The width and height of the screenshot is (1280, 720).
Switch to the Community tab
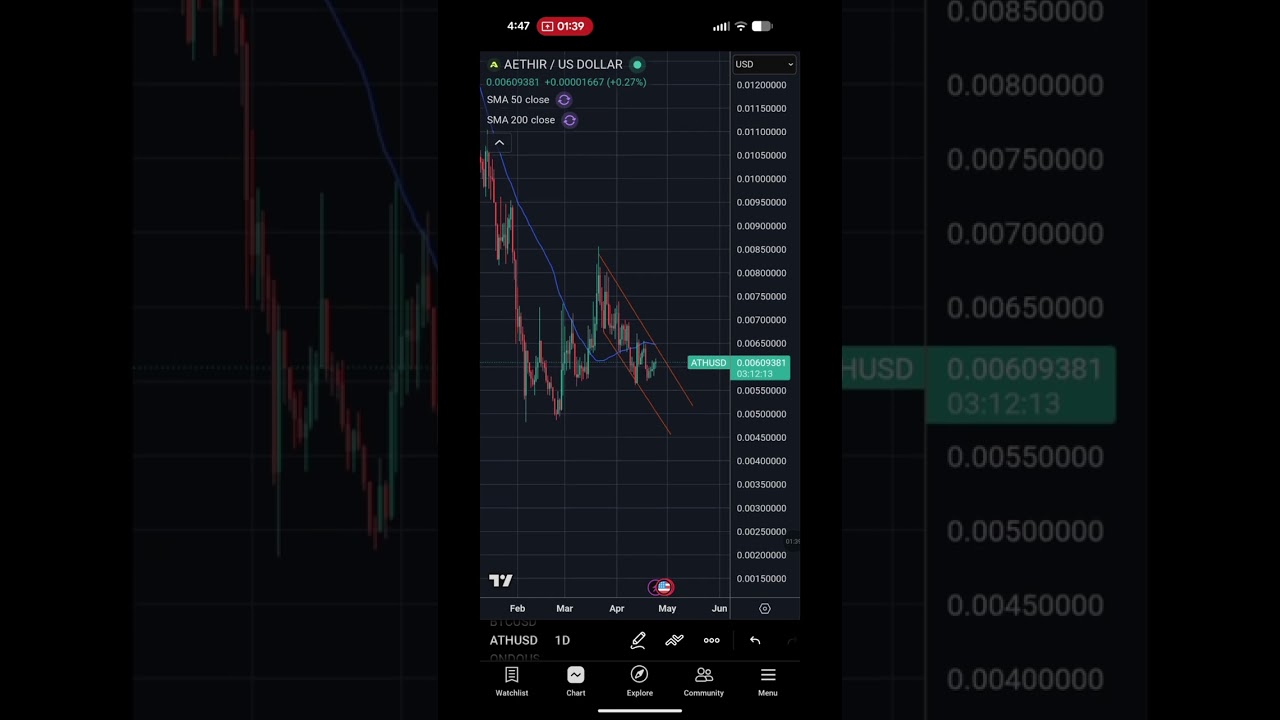pyautogui.click(x=704, y=681)
